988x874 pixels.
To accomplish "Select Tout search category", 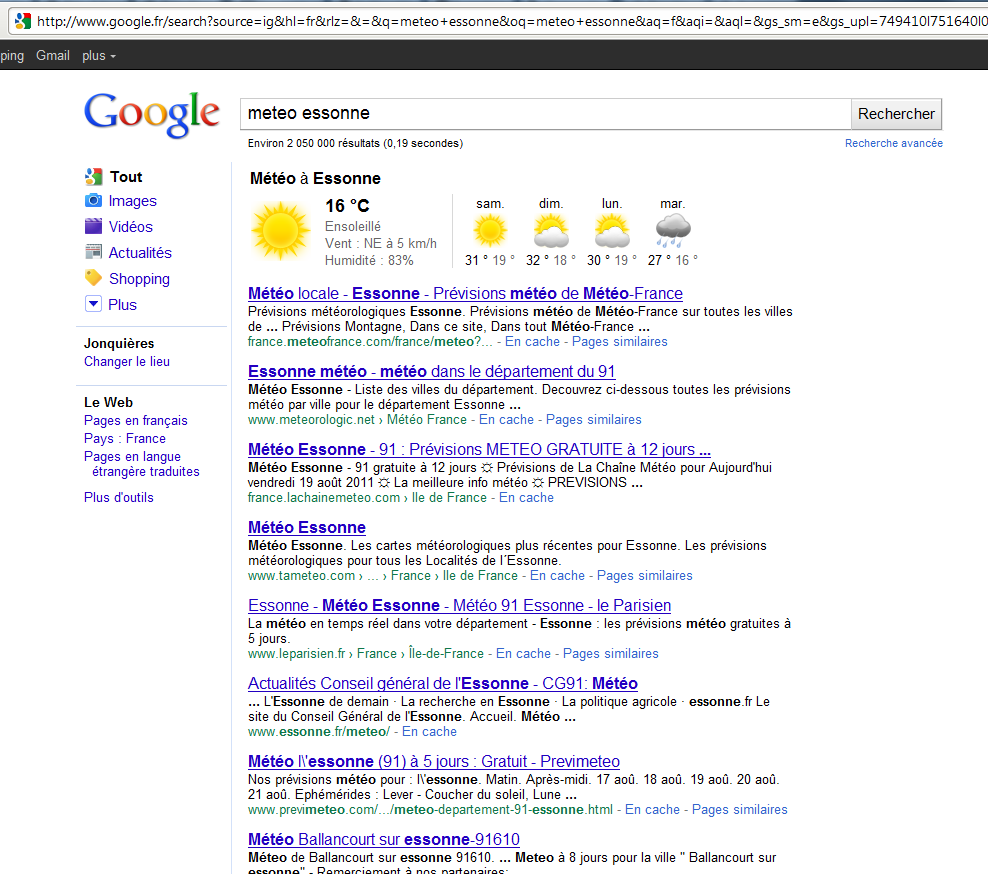I will click(x=126, y=177).
